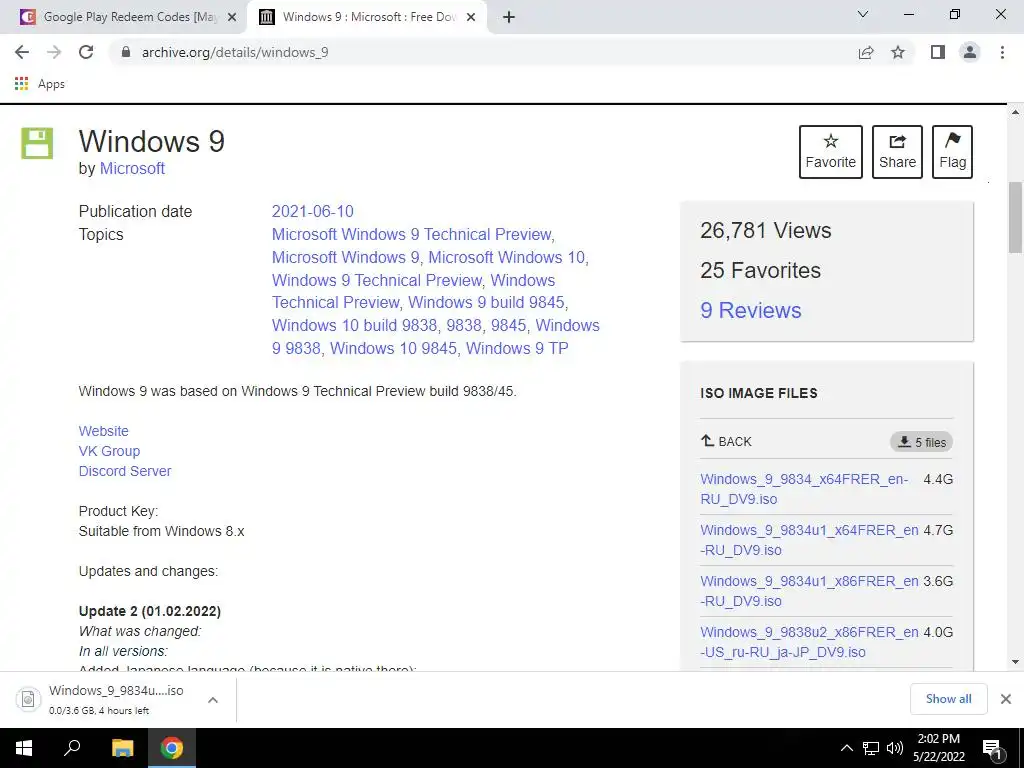Open topic Windows 9 build 9845

pos(486,302)
